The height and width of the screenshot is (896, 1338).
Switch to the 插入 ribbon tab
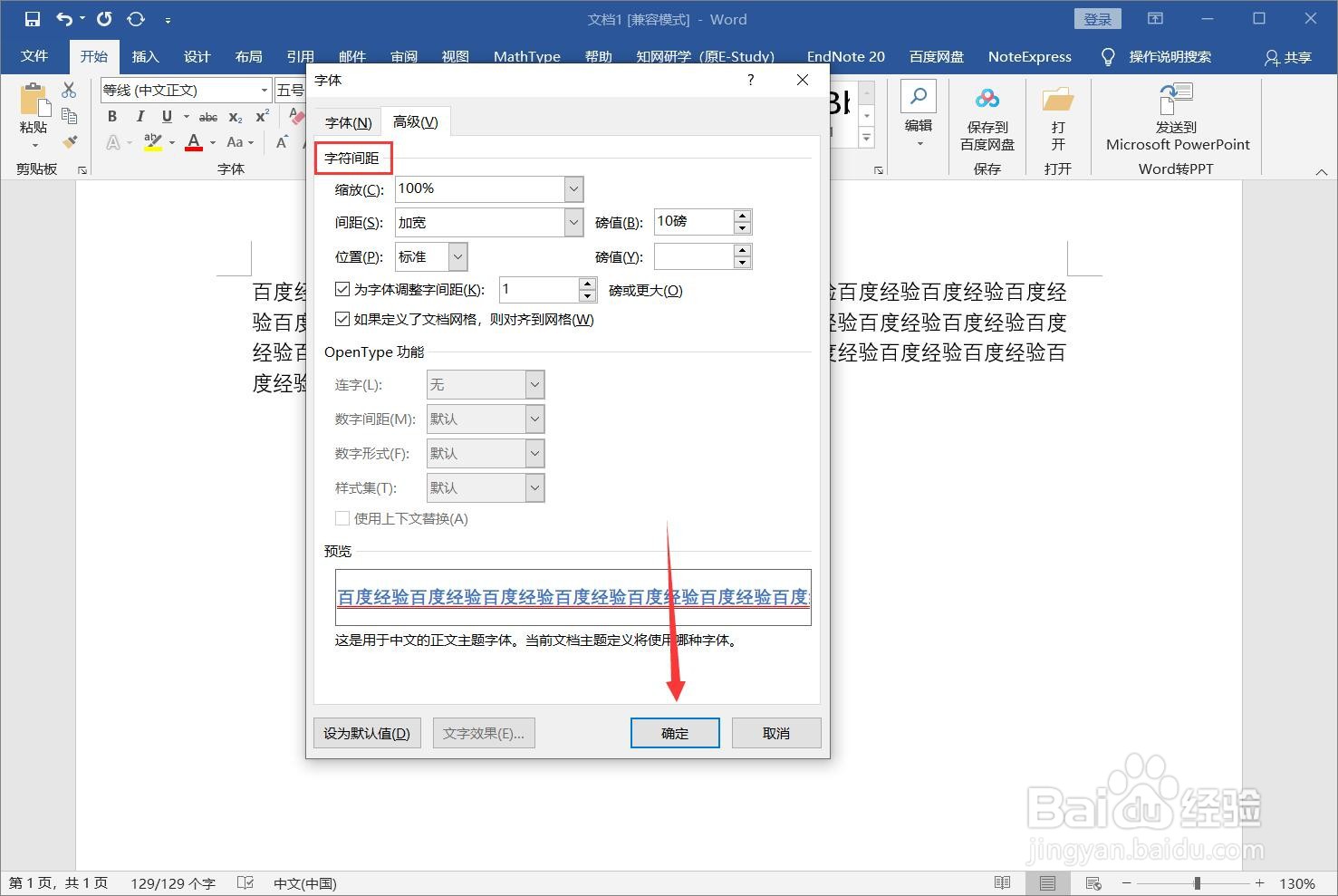tap(145, 56)
